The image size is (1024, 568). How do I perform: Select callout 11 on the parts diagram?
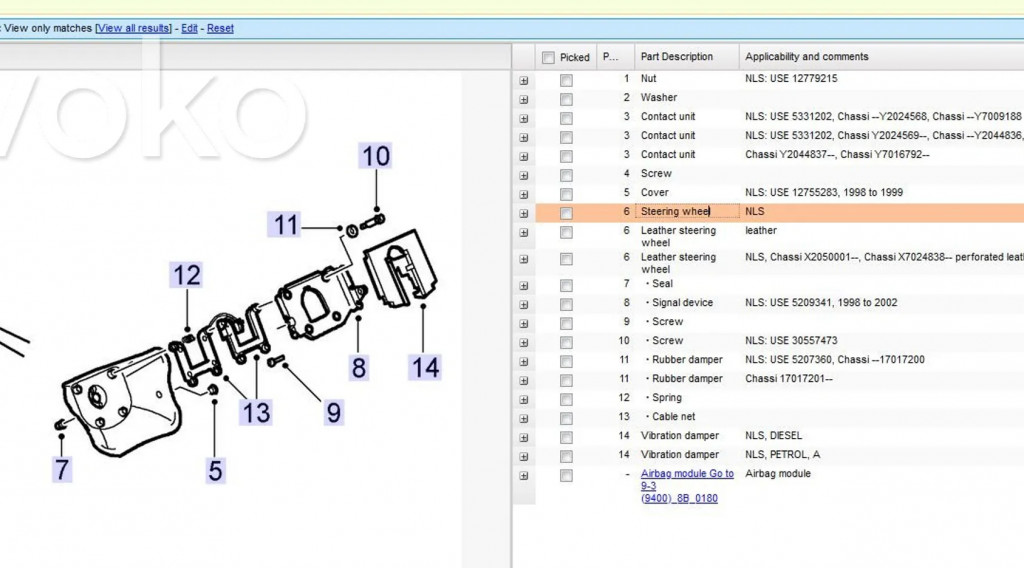pyautogui.click(x=287, y=225)
